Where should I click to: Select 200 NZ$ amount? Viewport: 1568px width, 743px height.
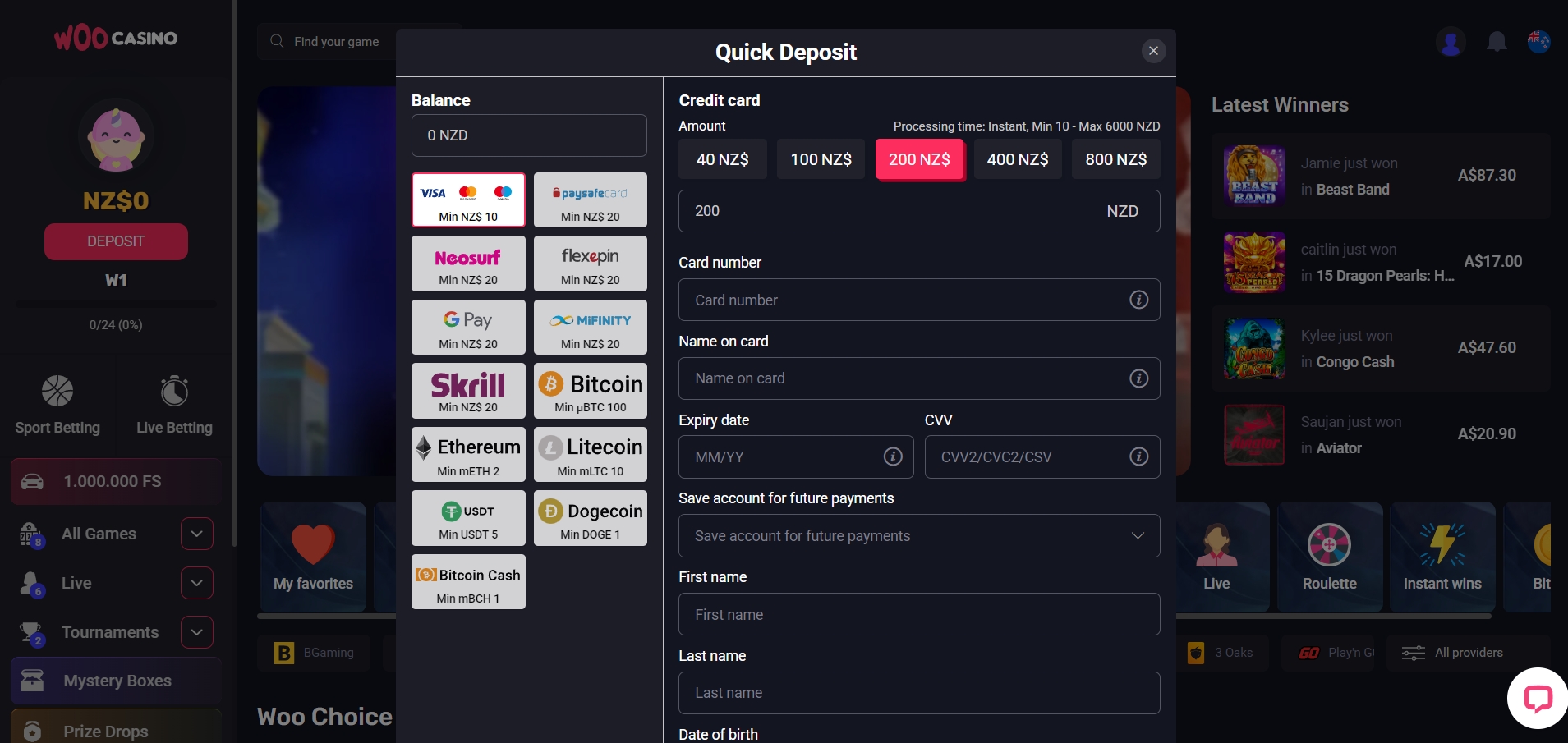[x=919, y=159]
